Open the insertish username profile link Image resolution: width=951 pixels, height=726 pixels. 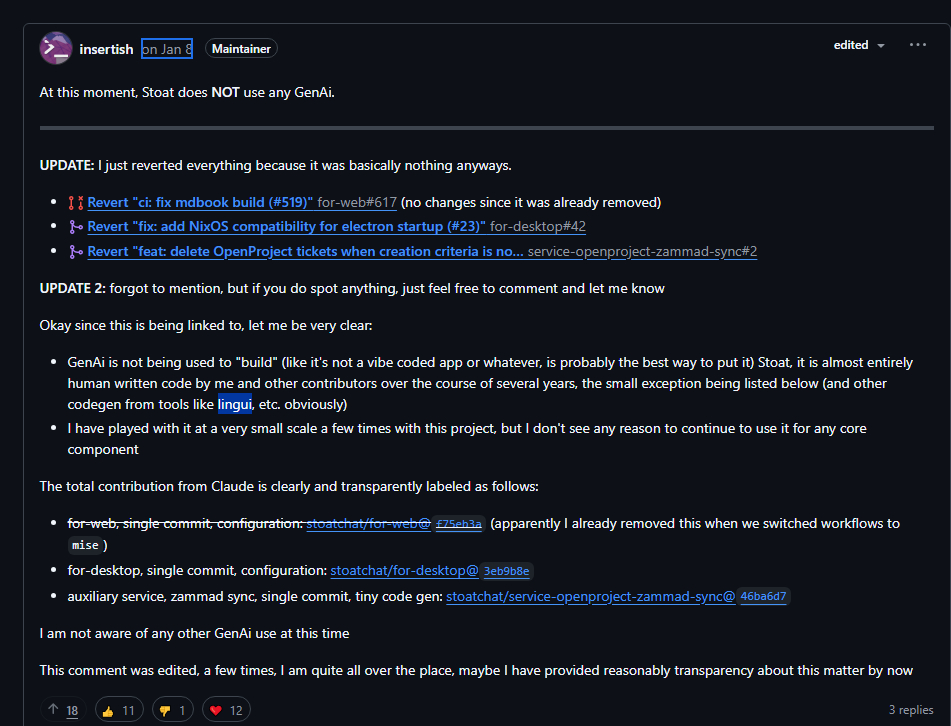[x=106, y=48]
